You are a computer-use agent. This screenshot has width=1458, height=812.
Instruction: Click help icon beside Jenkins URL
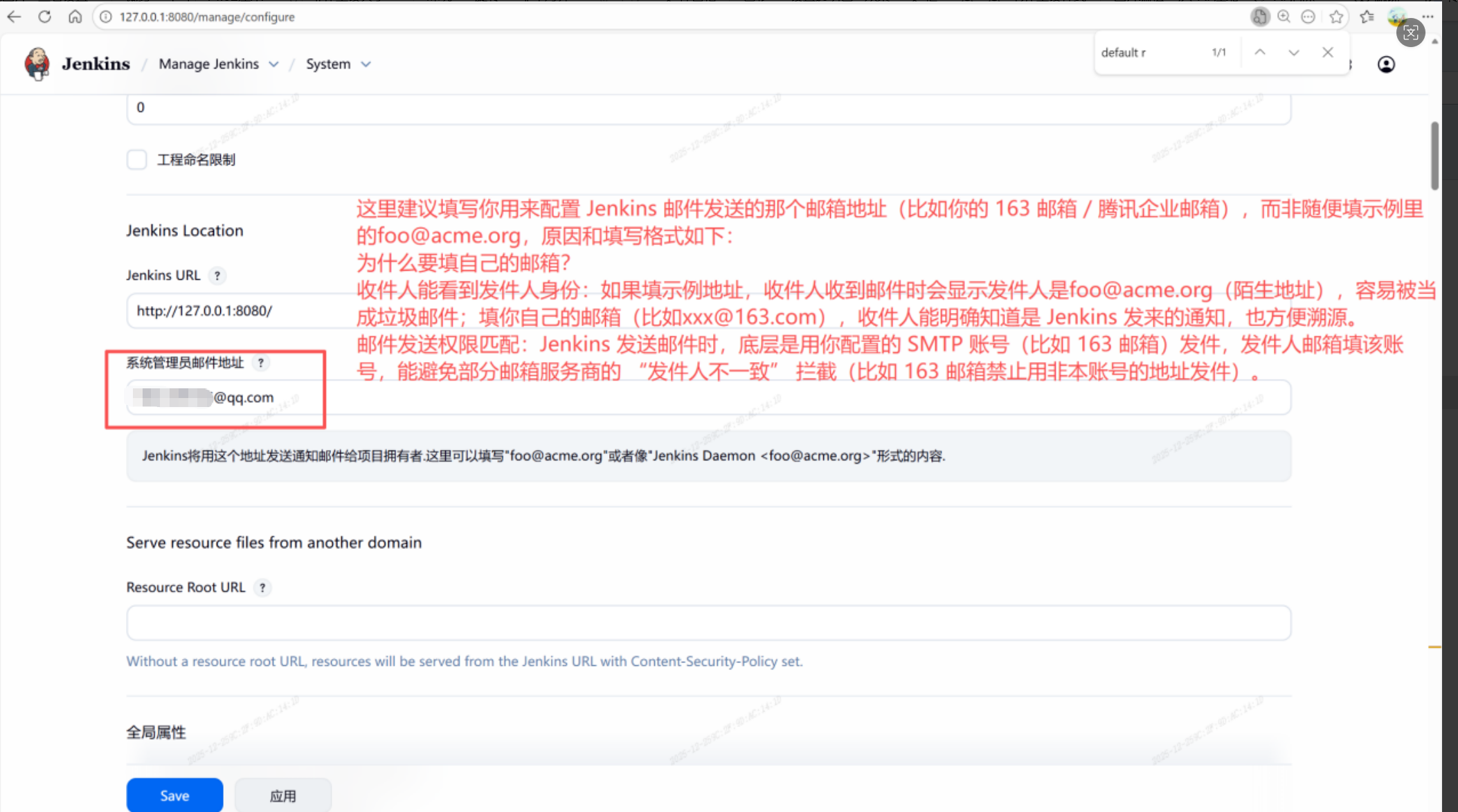coord(217,276)
